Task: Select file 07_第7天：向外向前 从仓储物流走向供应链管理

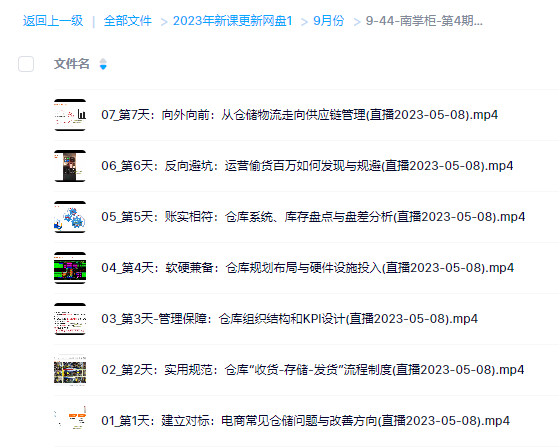Action: (x=299, y=115)
